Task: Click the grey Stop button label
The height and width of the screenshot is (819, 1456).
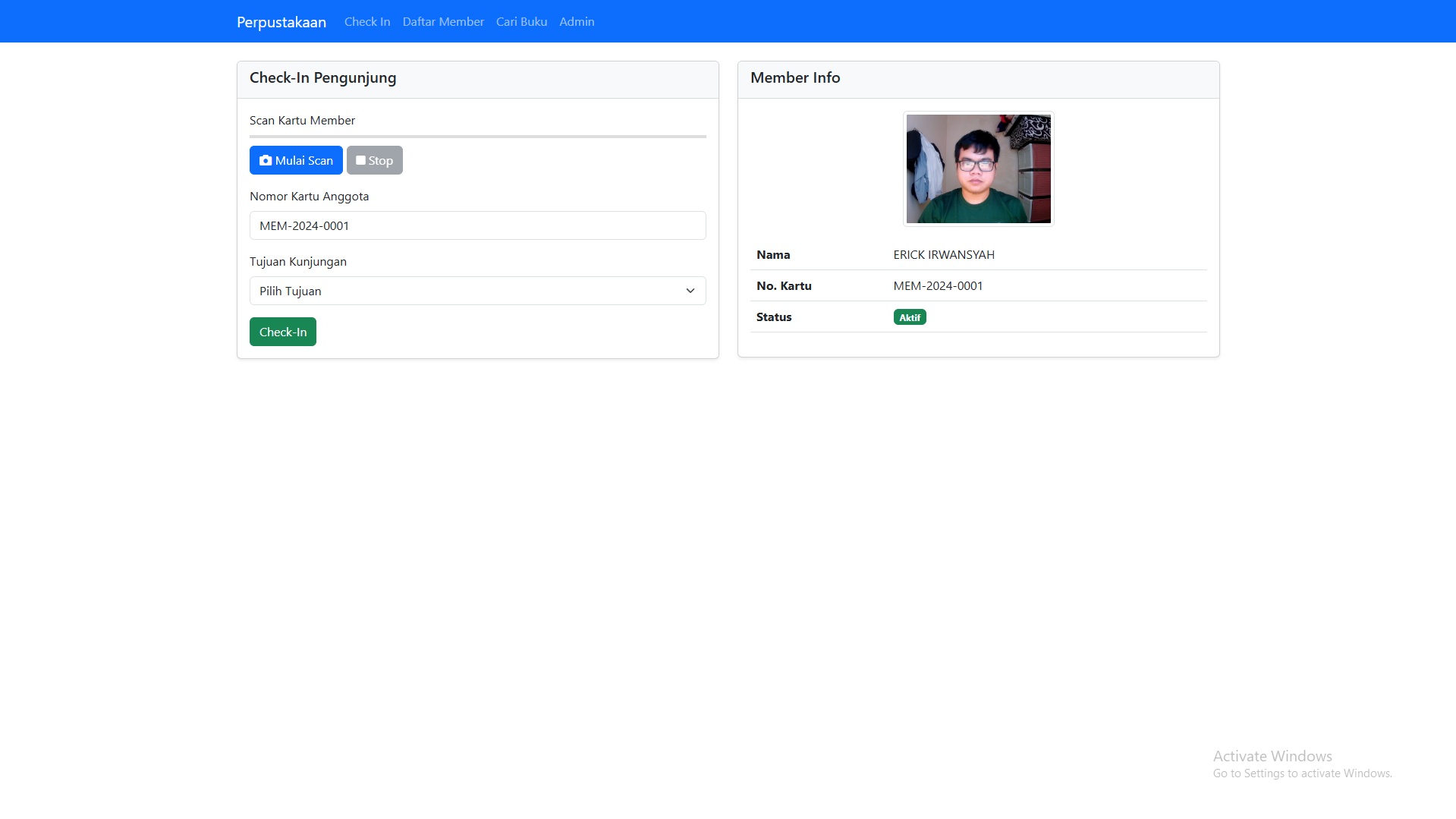Action: pyautogui.click(x=381, y=160)
